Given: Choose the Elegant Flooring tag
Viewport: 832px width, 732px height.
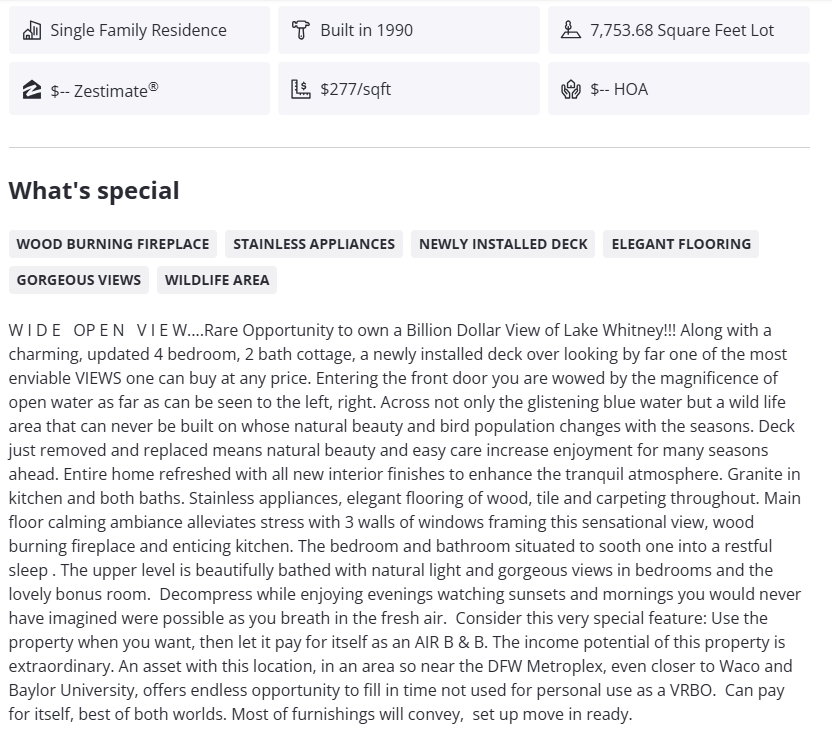Looking at the screenshot, I should pyautogui.click(x=681, y=244).
